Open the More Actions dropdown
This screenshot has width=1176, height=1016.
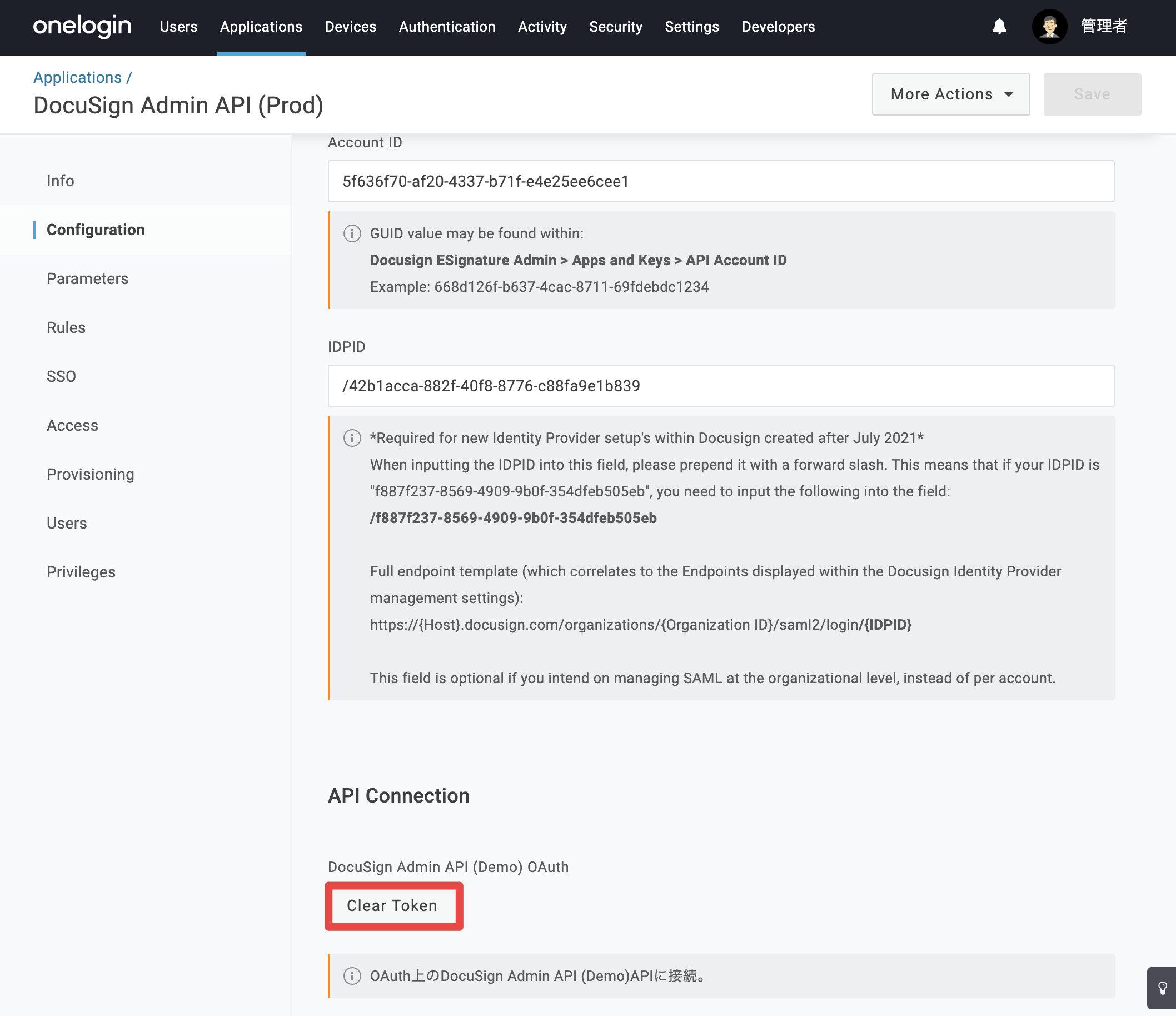click(x=951, y=94)
